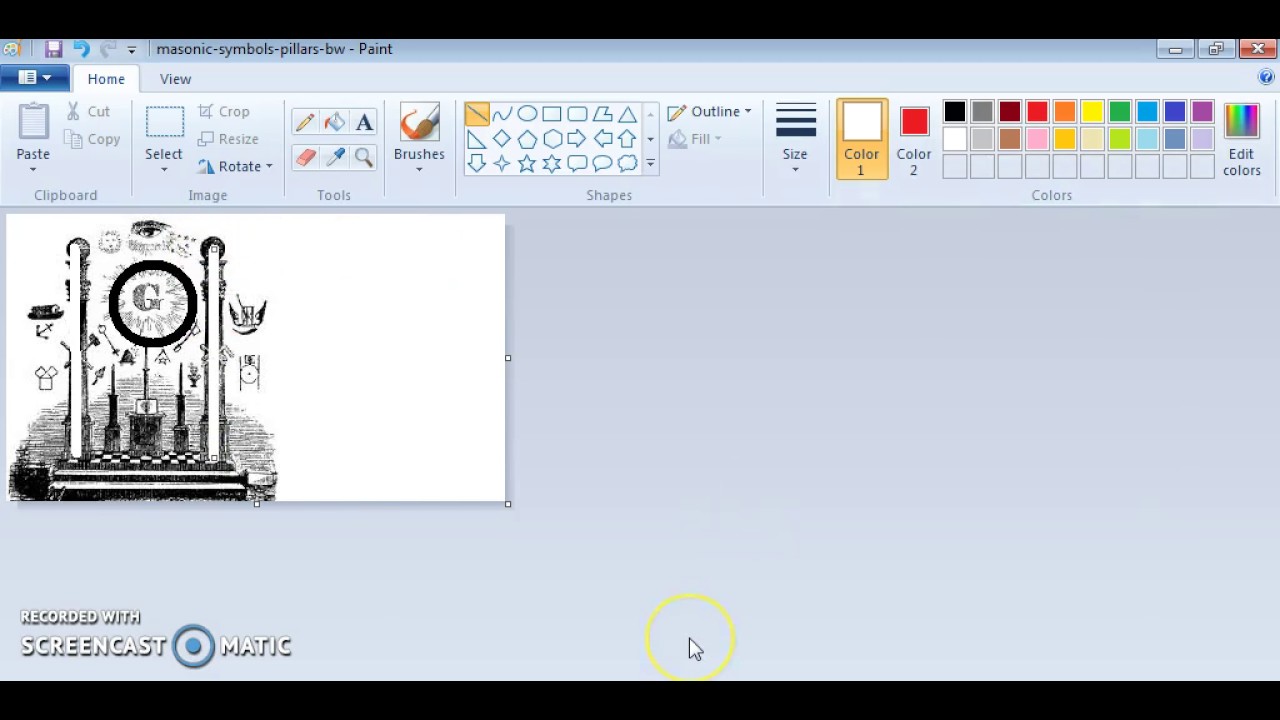
Task: Open the Size thickness dropdown
Action: coord(795,139)
